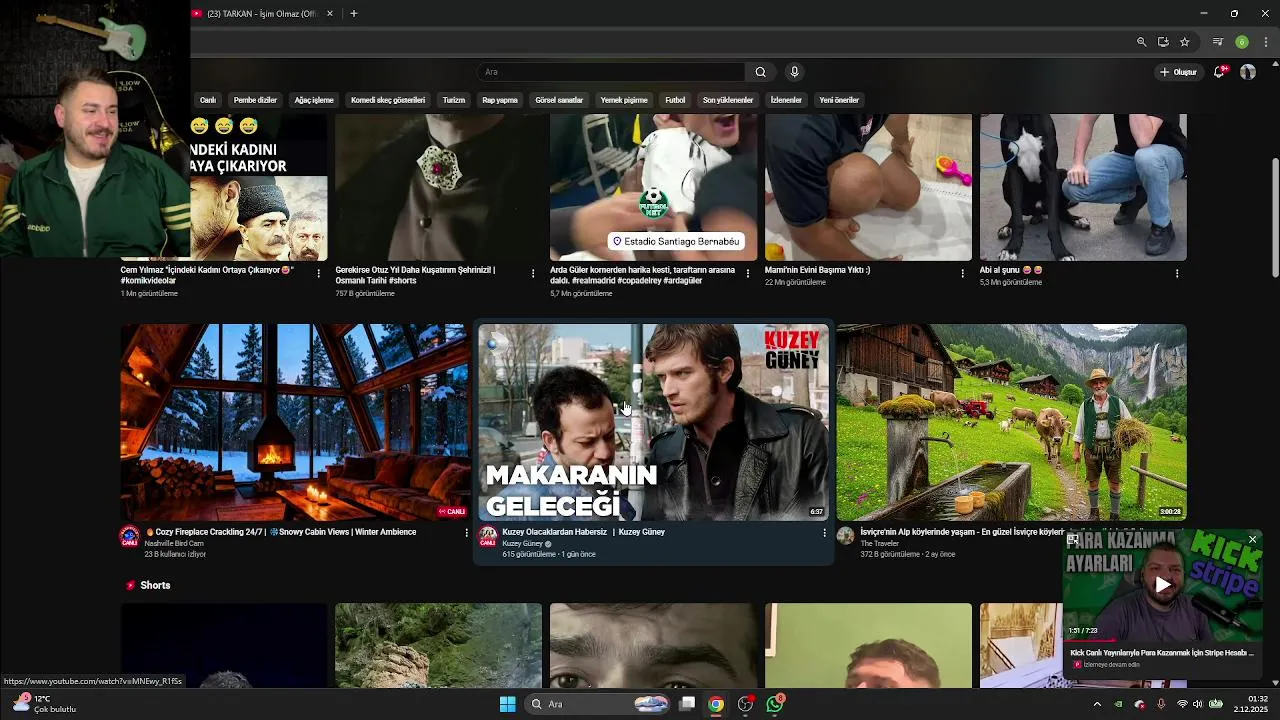Viewport: 1280px width, 720px height.
Task: Select the Yeni öneriler chip
Action: point(839,100)
